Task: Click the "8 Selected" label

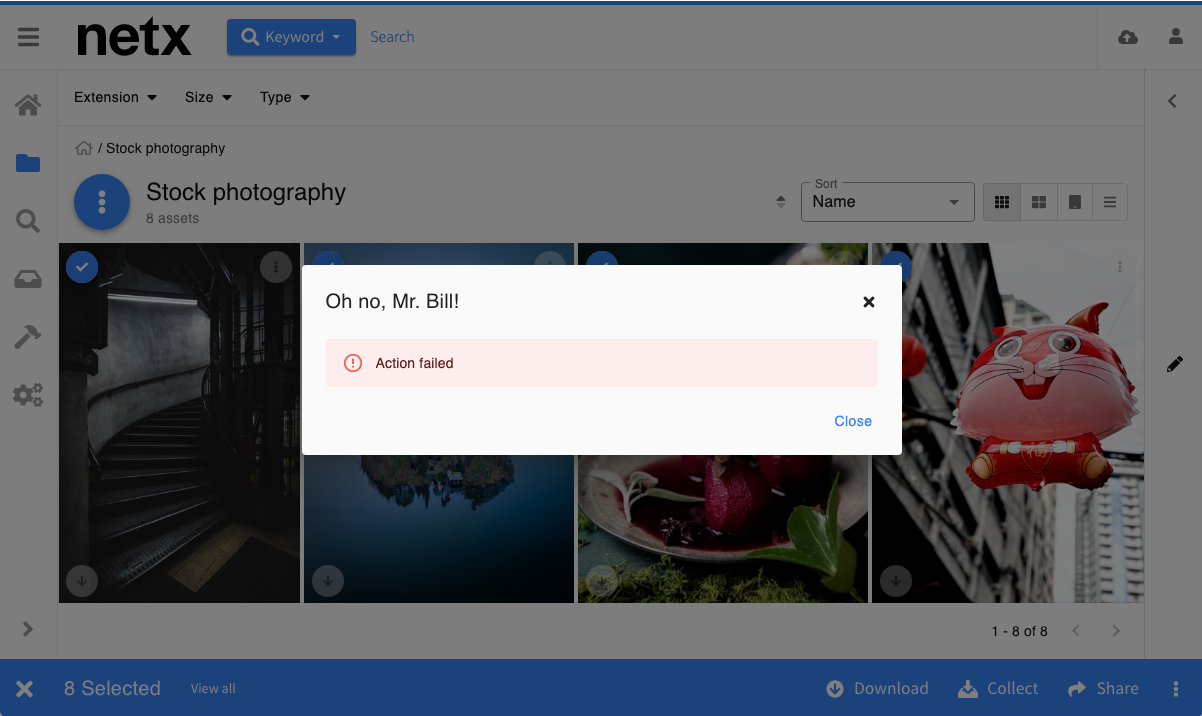Action: 112,688
